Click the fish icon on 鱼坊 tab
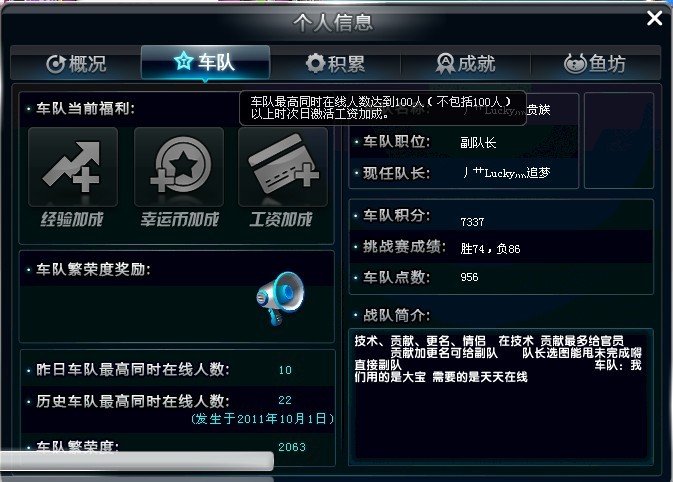The image size is (673, 482). click(575, 64)
